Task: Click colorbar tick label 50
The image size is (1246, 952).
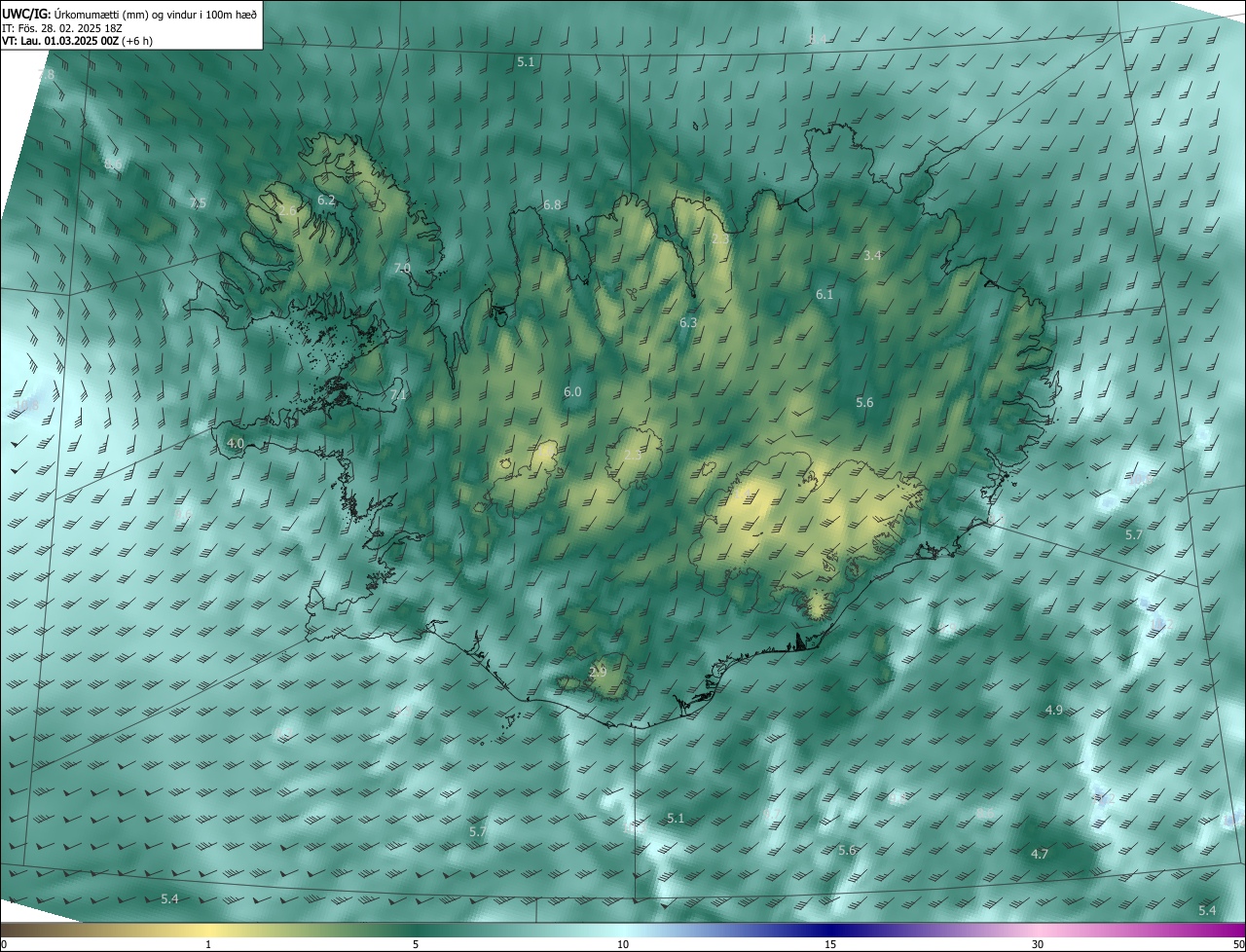Action: 1238,945
